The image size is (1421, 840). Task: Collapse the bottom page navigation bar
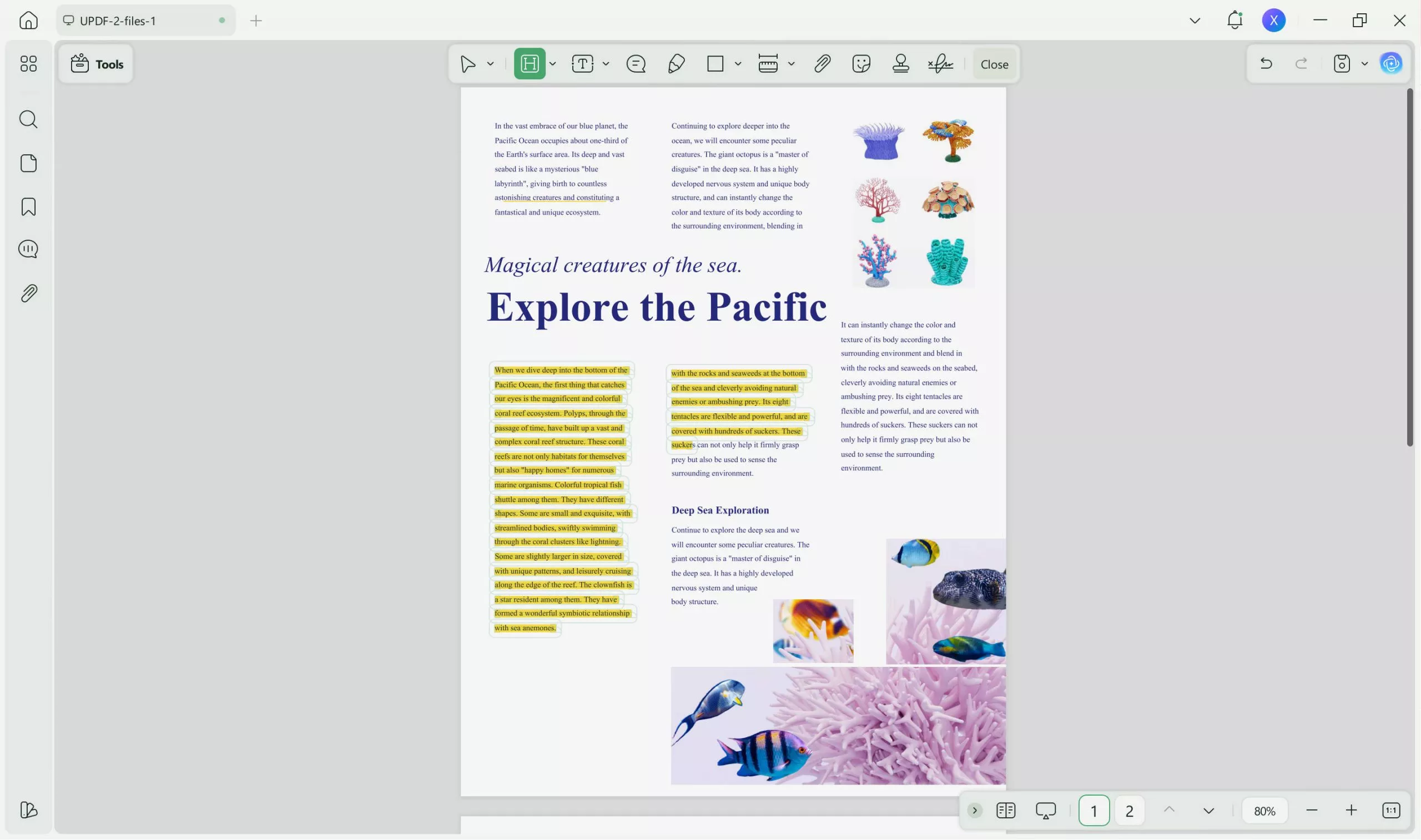pyautogui.click(x=974, y=811)
